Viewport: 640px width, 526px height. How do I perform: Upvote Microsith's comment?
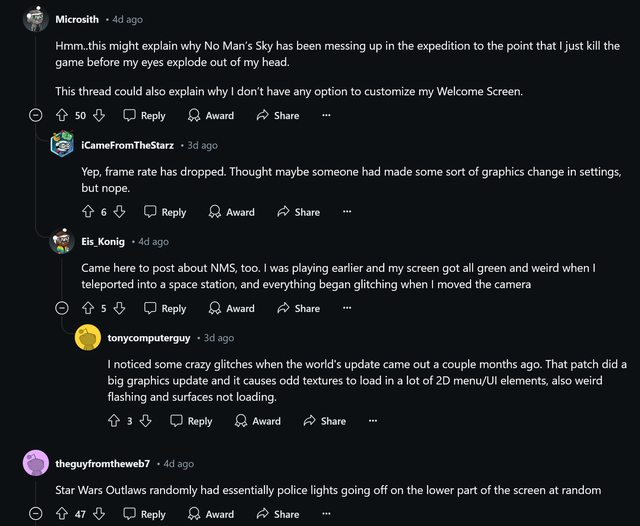click(x=62, y=116)
